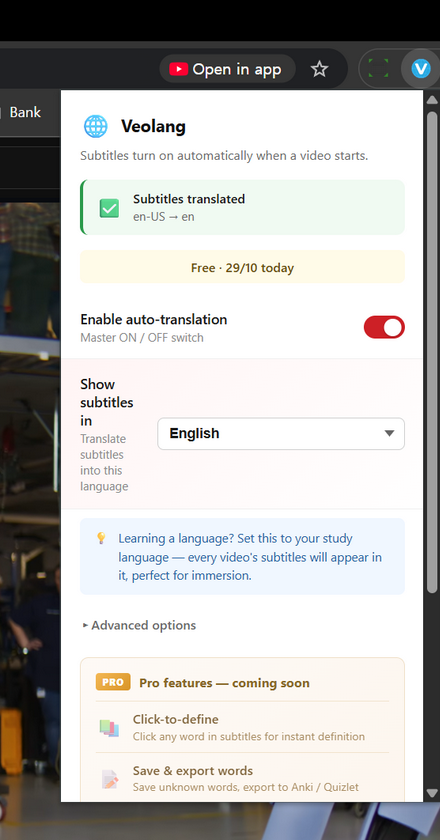Open the Show subtitles in language dropdown
440x840 pixels.
pyautogui.click(x=281, y=433)
